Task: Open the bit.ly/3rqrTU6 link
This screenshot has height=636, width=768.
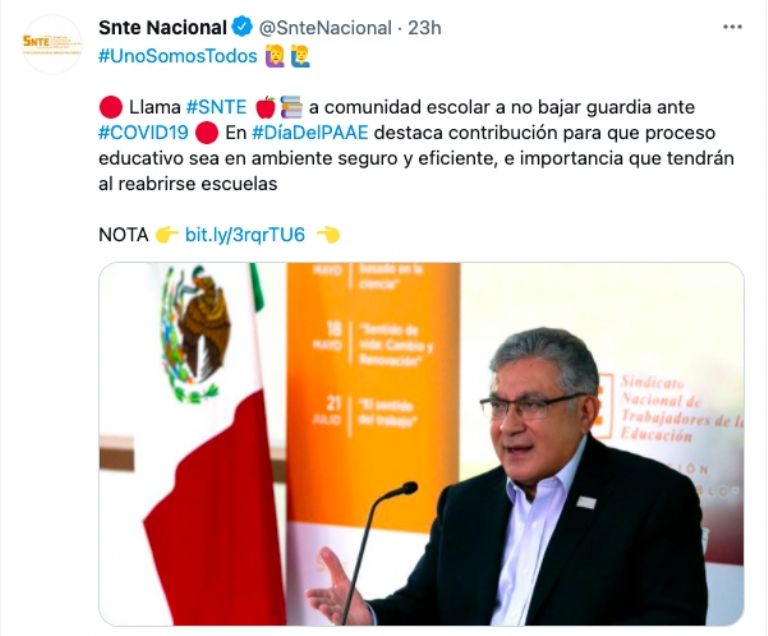Action: [x=245, y=235]
